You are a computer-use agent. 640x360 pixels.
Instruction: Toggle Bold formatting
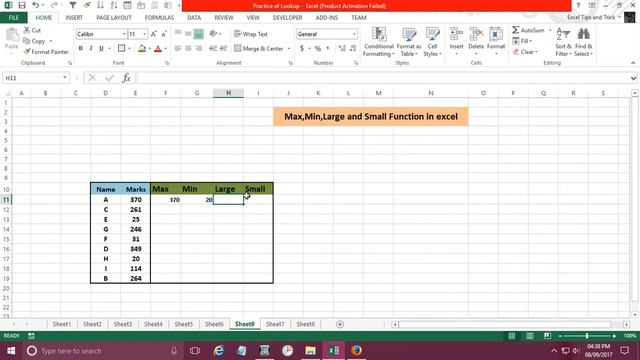pos(80,49)
